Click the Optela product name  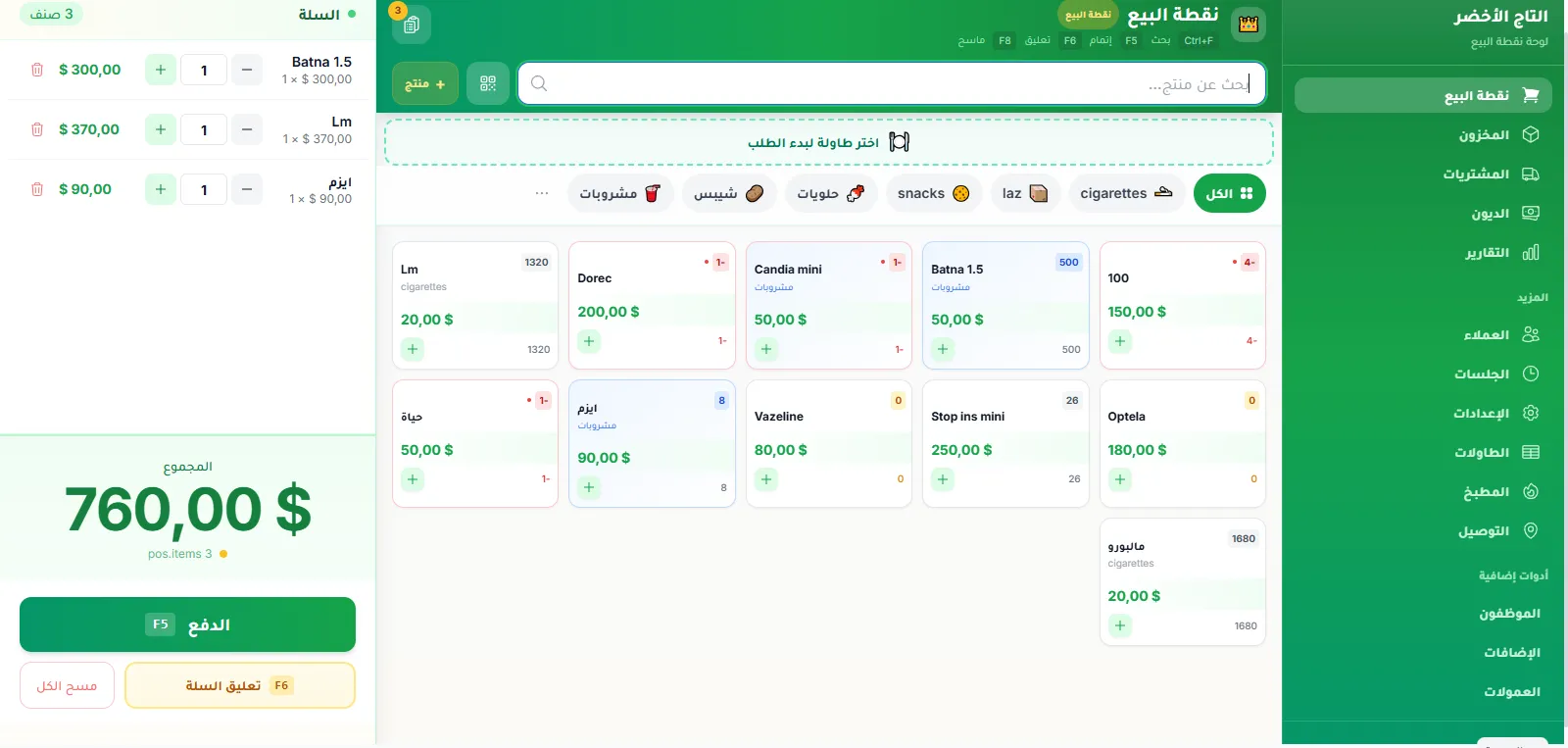[1127, 417]
